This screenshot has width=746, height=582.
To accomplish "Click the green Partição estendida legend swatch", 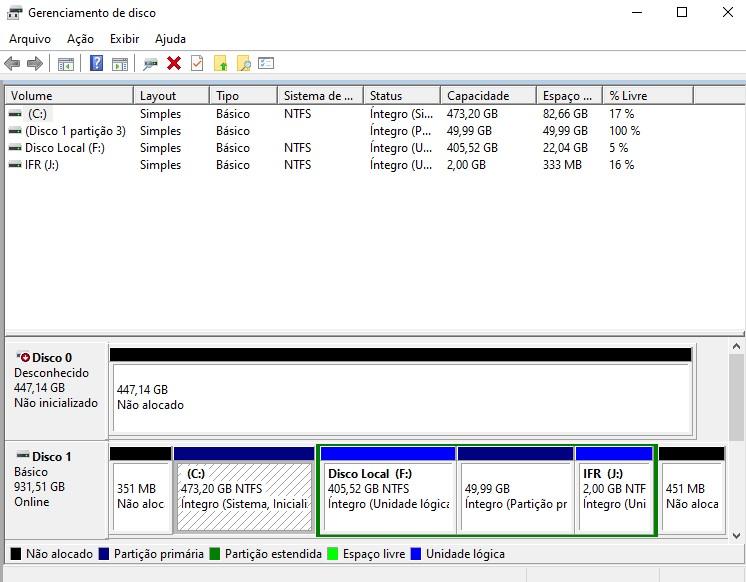I will click(x=215, y=554).
